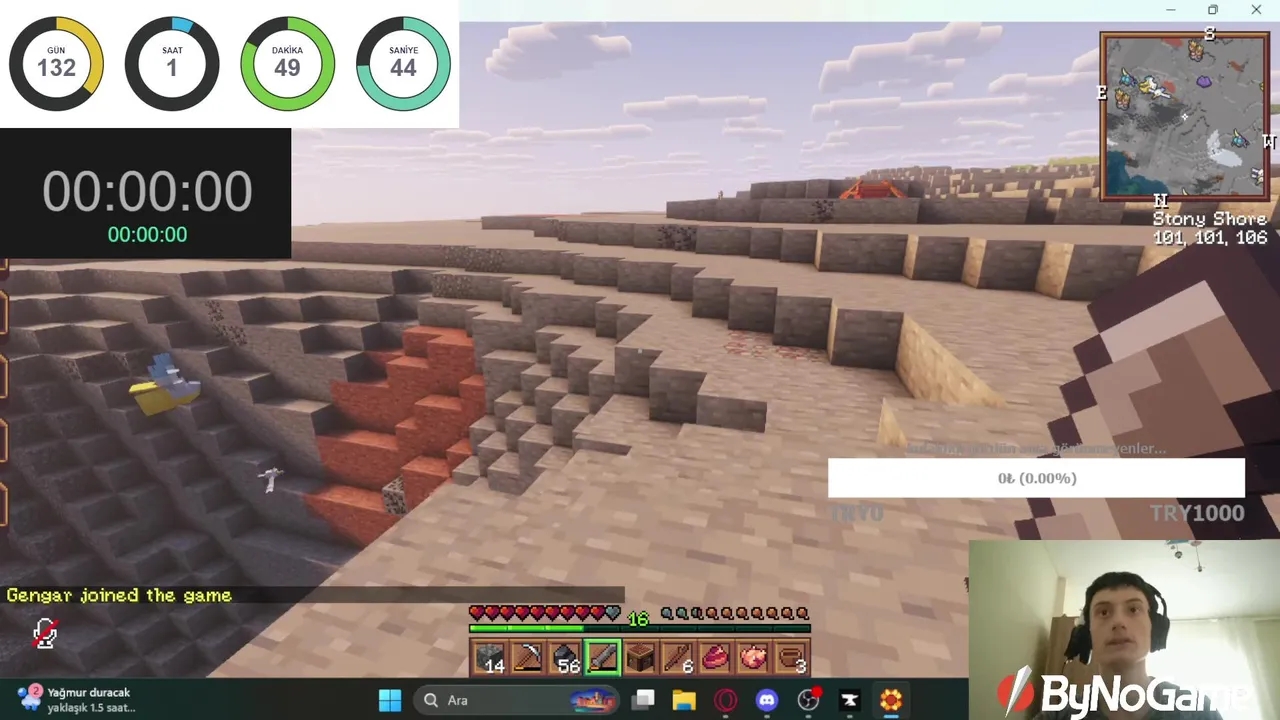Open Task View from the taskbar

(643, 700)
